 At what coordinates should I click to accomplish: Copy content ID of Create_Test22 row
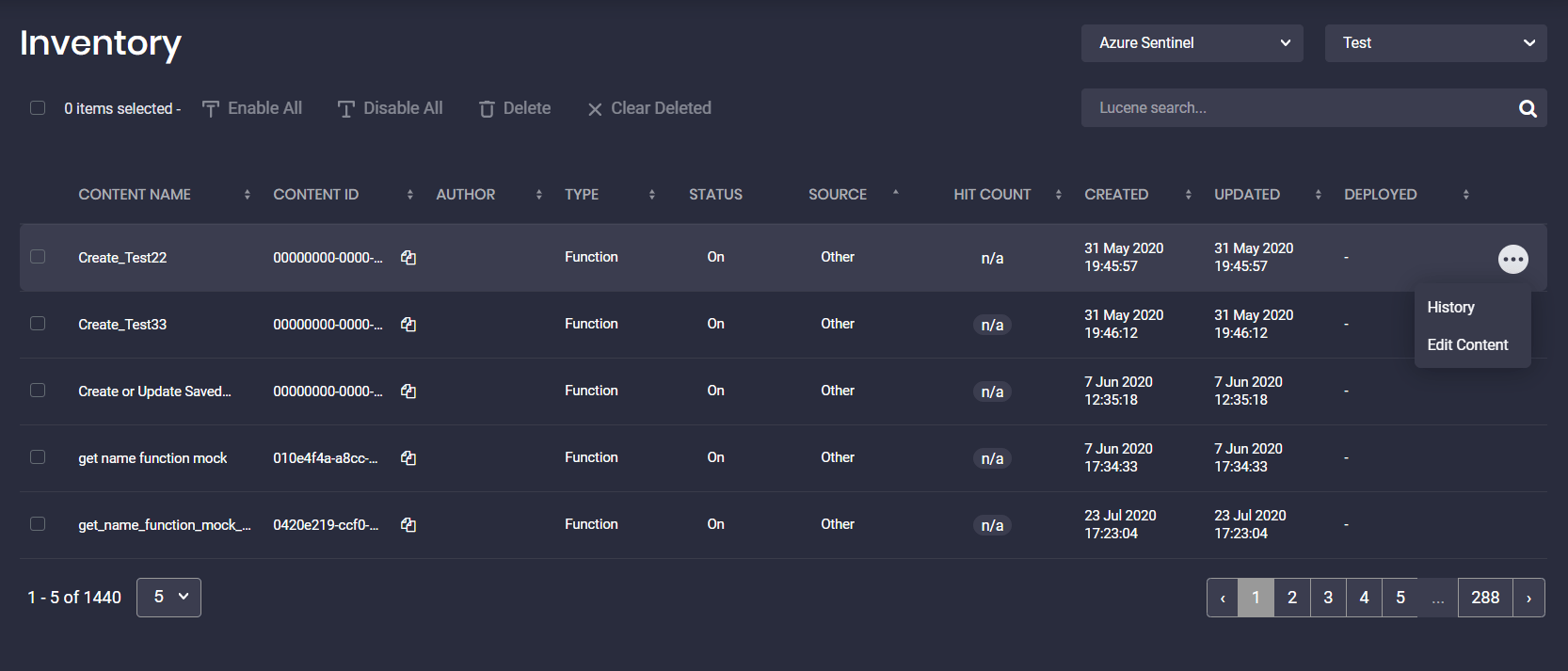(408, 258)
